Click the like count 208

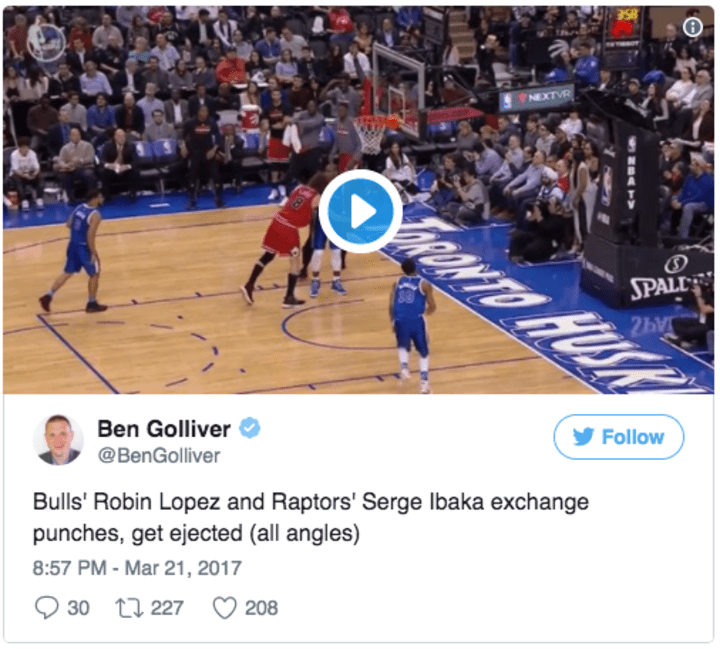(x=261, y=608)
